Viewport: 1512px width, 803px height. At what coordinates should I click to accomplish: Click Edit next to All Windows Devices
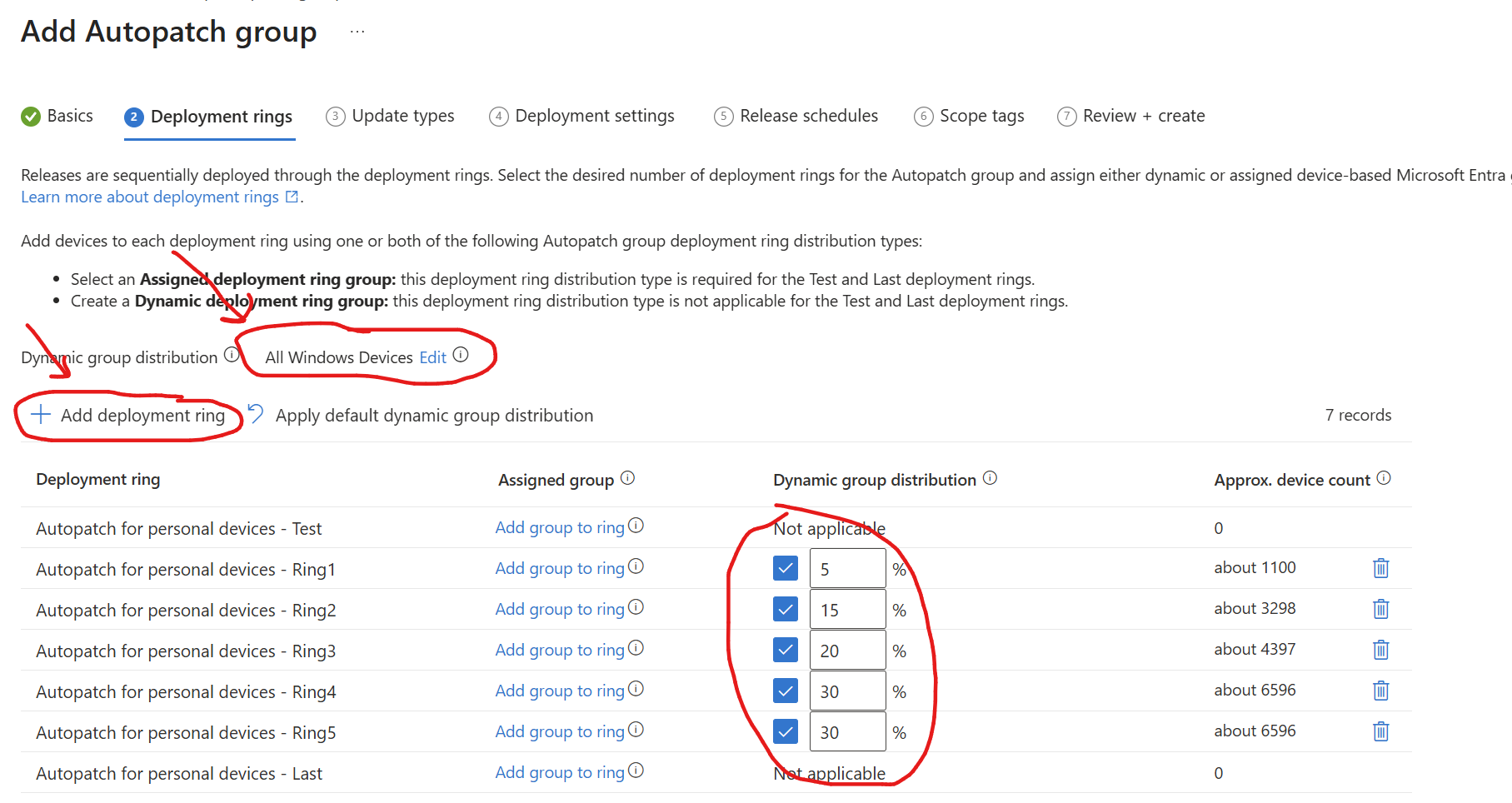(433, 357)
